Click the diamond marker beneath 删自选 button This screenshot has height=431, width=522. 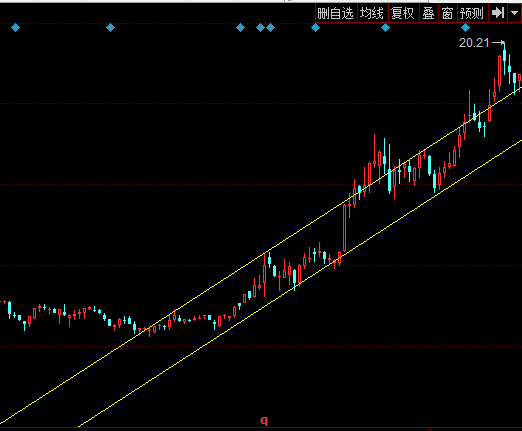point(315,28)
